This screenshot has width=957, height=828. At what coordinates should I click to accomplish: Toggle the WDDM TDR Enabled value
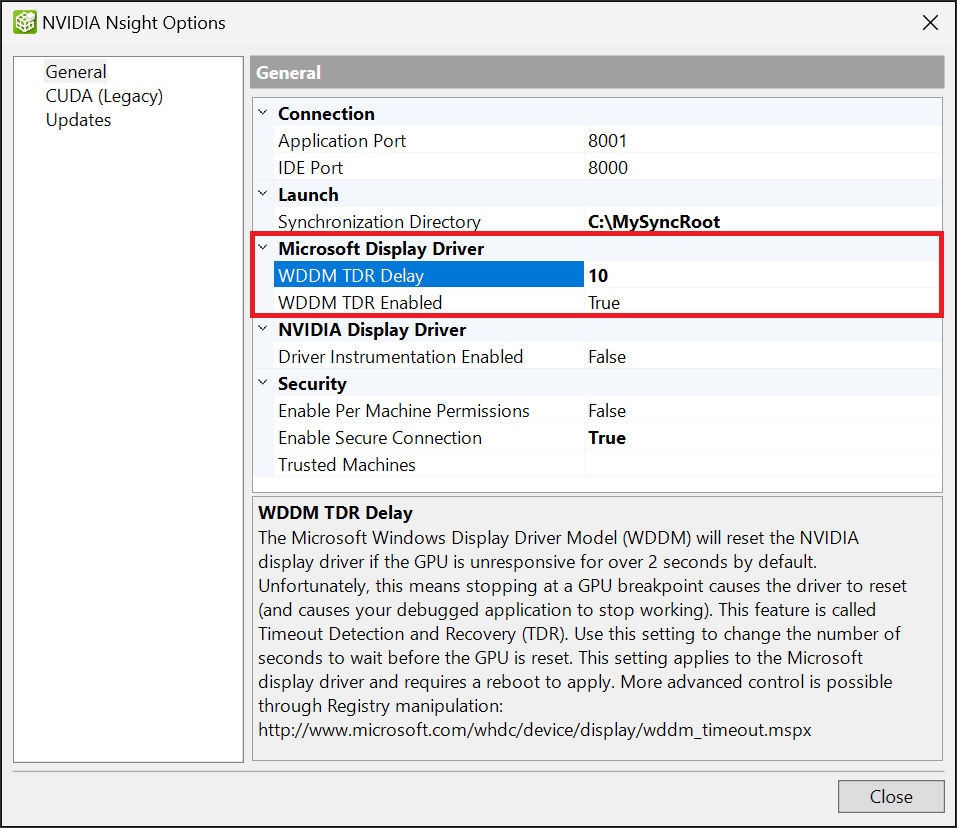coord(760,303)
